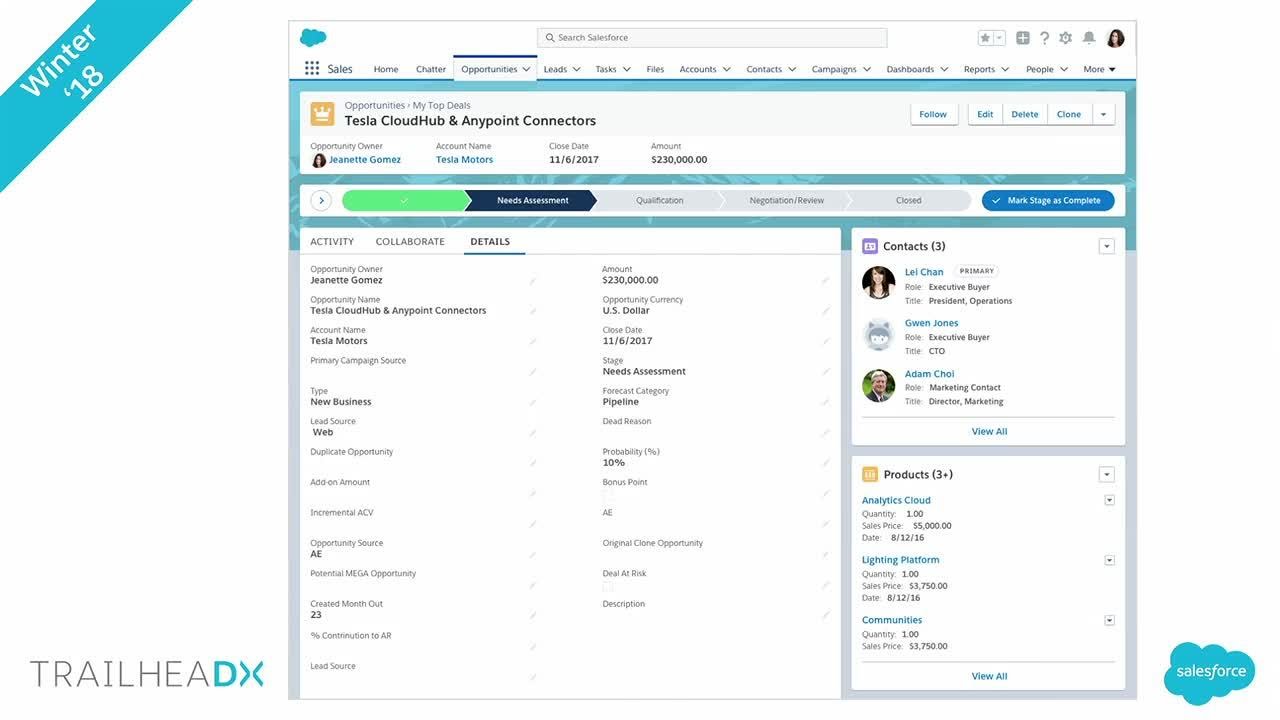This screenshot has height=720, width=1280.
Task: Click the Salesforce cloud logo in header
Action: click(313, 38)
